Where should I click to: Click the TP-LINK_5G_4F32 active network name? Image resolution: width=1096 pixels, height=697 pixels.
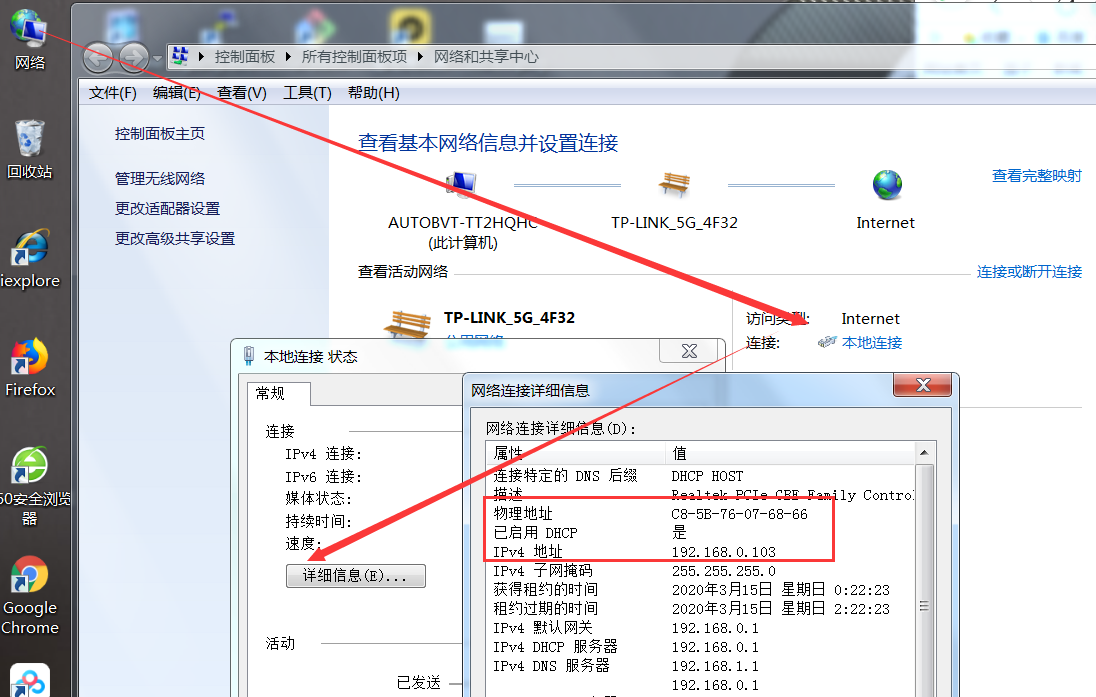pyautogui.click(x=509, y=317)
